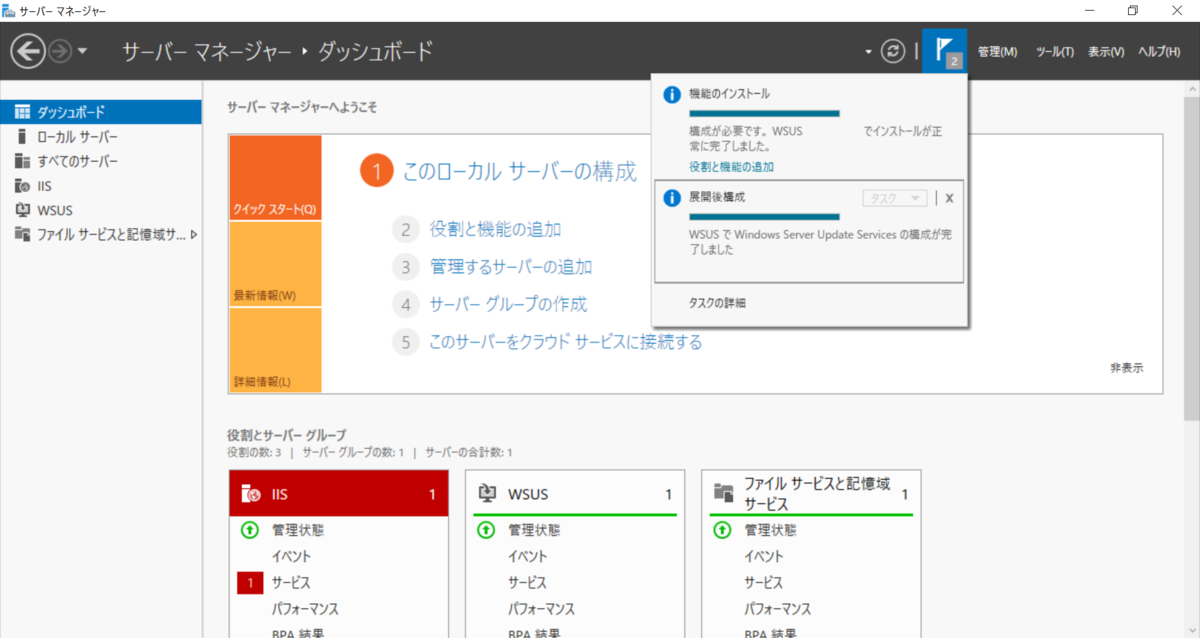Screen dimensions: 1200x638
Task: Open WSUS イベント row
Action: pos(528,556)
